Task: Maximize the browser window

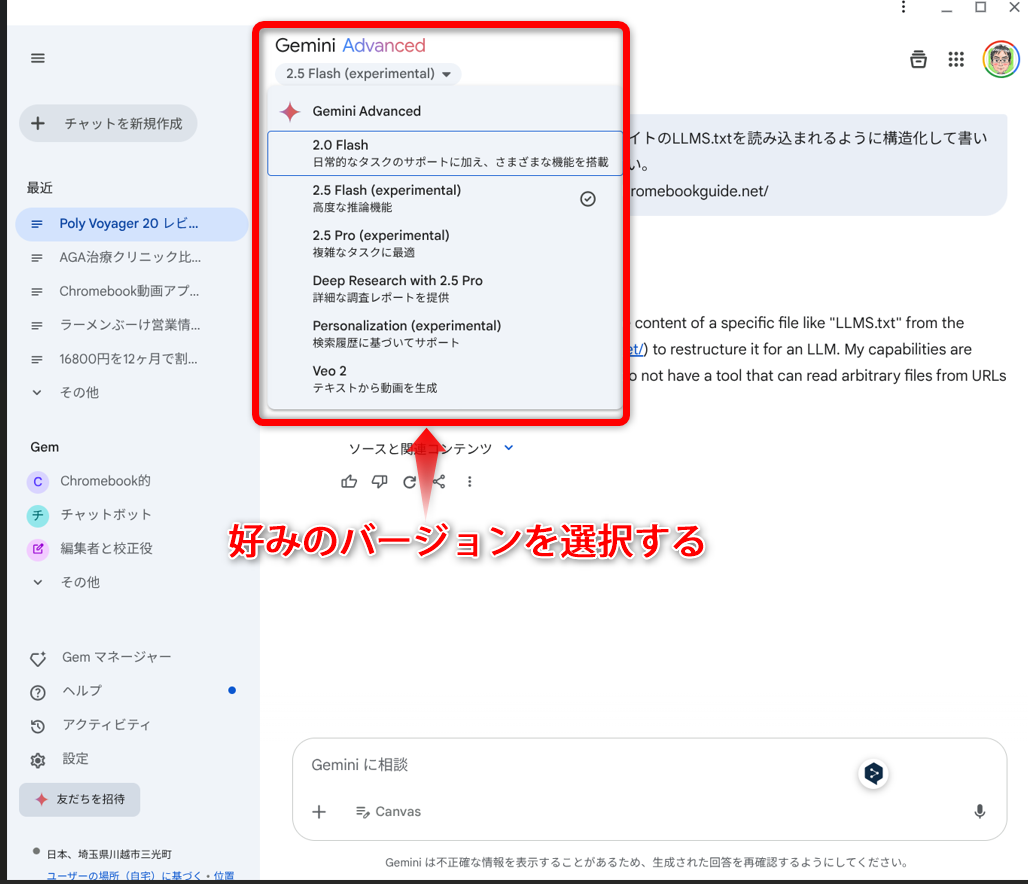Action: 981,7
